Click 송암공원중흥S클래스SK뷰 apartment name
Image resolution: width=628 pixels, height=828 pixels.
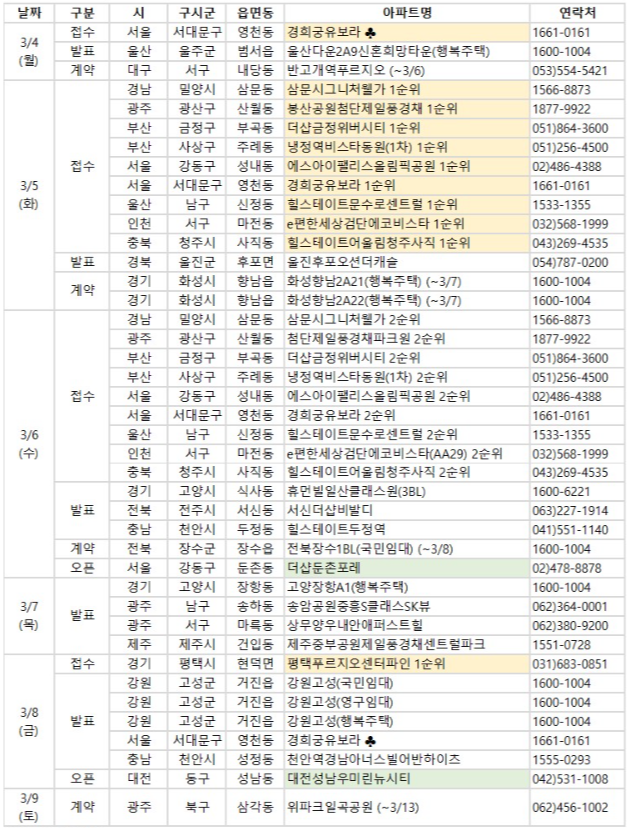tap(358, 606)
